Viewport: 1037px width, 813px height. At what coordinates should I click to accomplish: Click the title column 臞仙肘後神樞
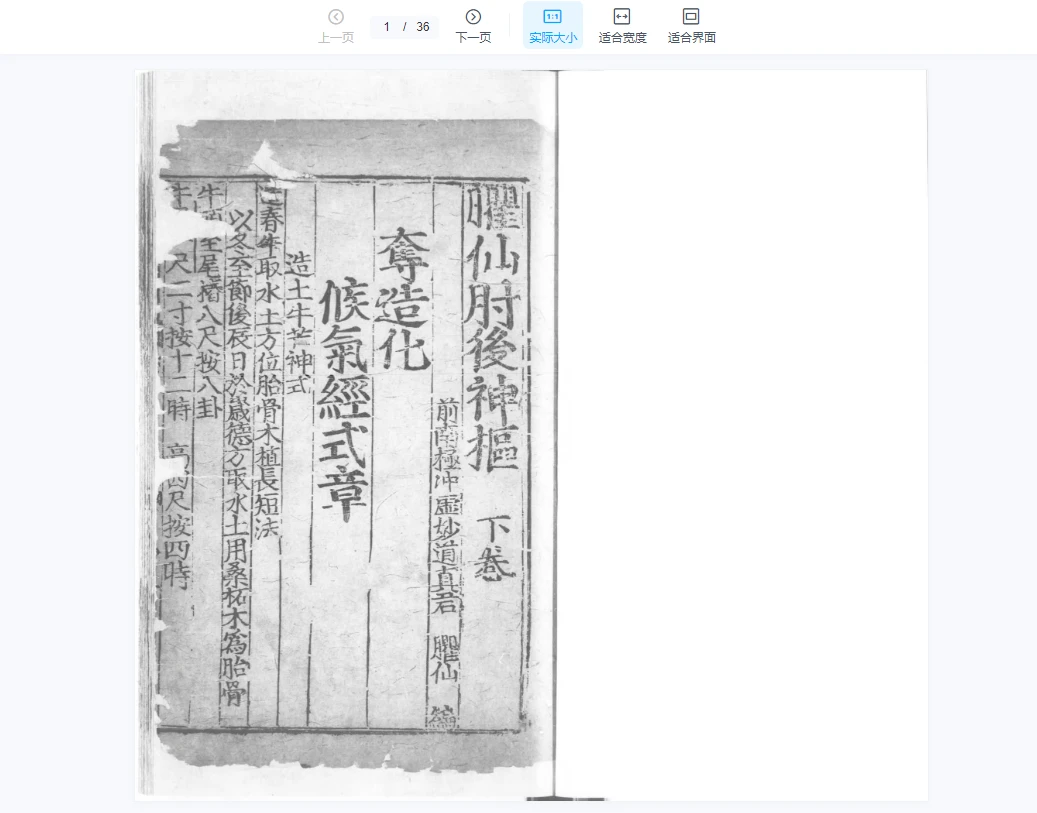coord(493,327)
